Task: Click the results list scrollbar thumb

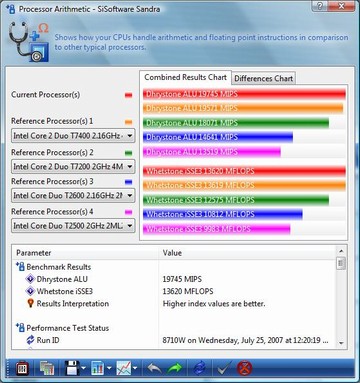Action: [x=341, y=264]
